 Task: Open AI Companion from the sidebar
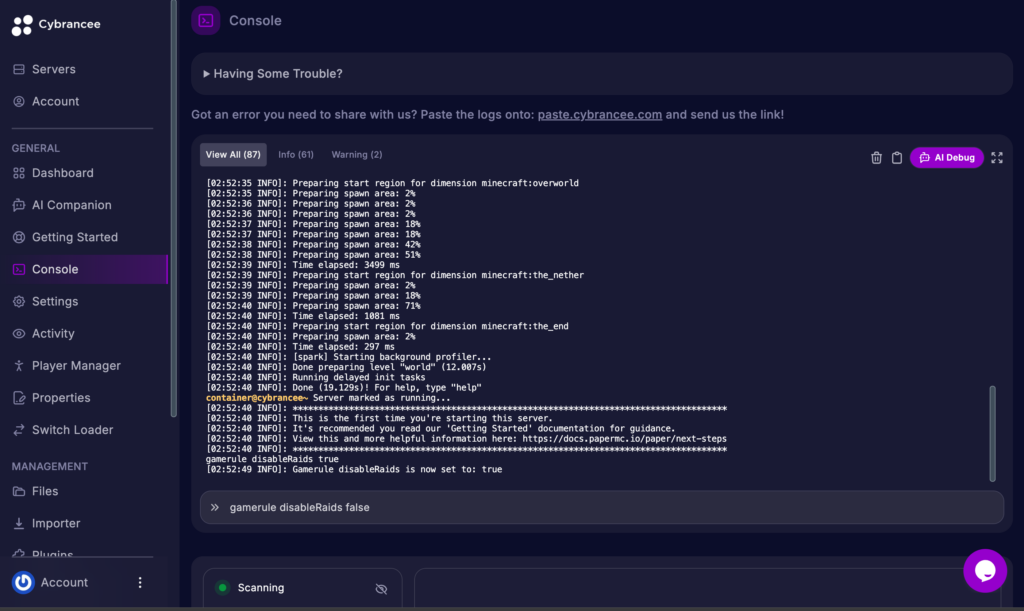pos(72,205)
